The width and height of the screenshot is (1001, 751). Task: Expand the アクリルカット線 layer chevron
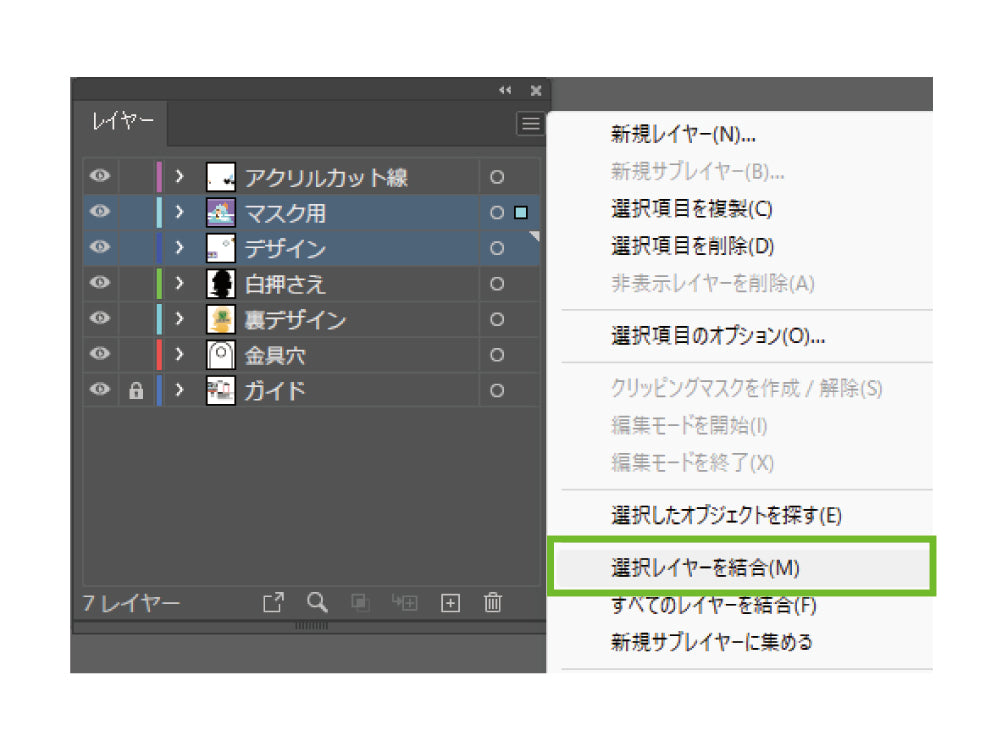pos(179,176)
